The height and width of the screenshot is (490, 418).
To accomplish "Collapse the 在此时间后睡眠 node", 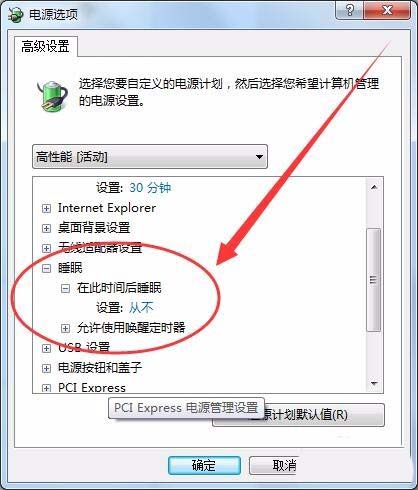I will [65, 288].
